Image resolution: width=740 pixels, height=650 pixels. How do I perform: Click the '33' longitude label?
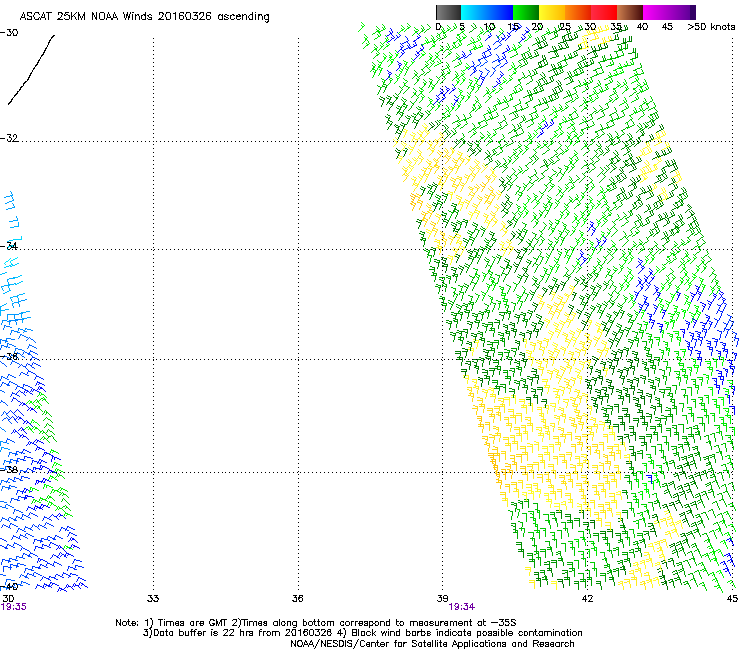click(153, 599)
